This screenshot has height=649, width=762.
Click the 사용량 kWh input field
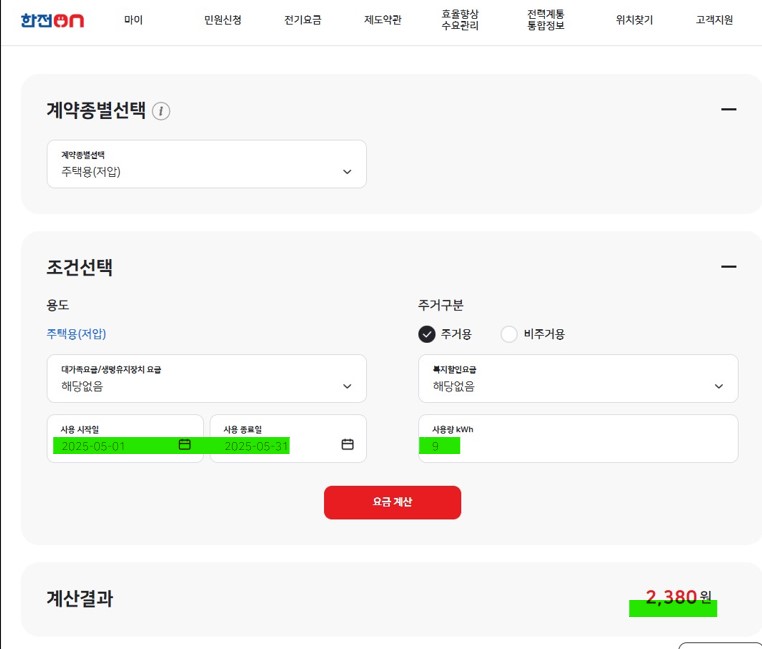click(578, 439)
